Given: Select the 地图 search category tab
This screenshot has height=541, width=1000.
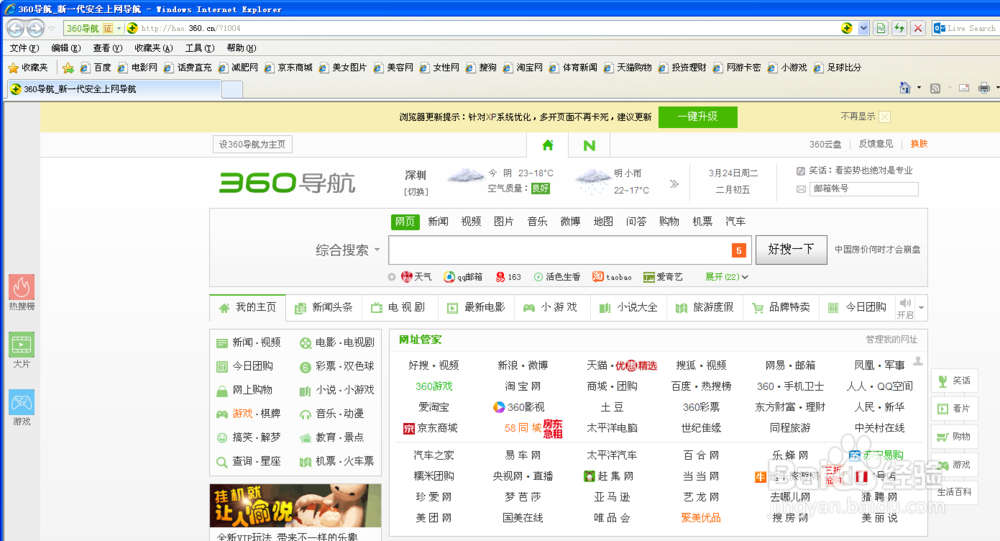Looking at the screenshot, I should [603, 221].
